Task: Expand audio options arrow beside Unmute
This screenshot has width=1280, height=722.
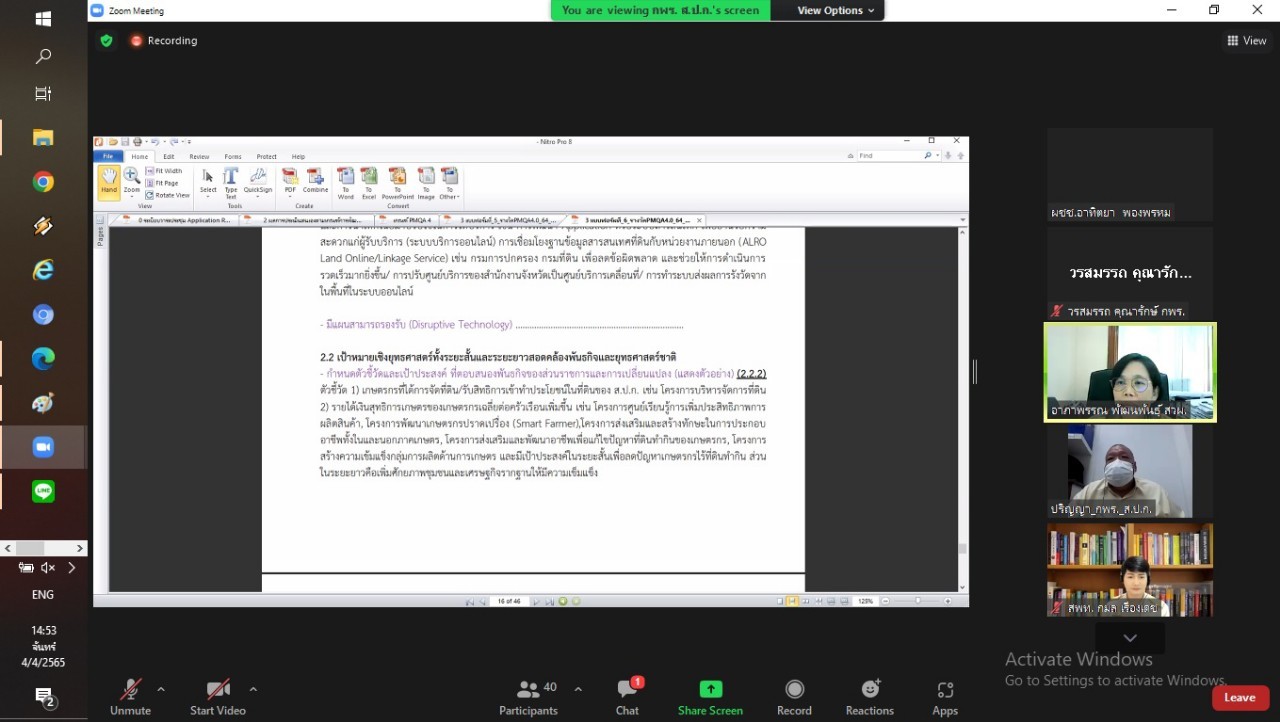Action: 161,689
